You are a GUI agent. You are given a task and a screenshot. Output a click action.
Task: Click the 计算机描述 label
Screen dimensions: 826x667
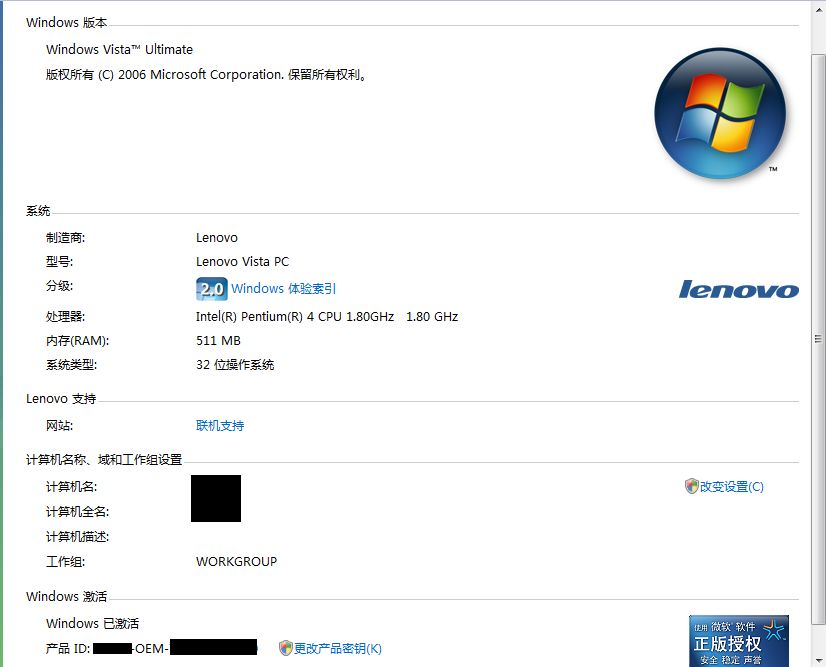pyautogui.click(x=77, y=537)
